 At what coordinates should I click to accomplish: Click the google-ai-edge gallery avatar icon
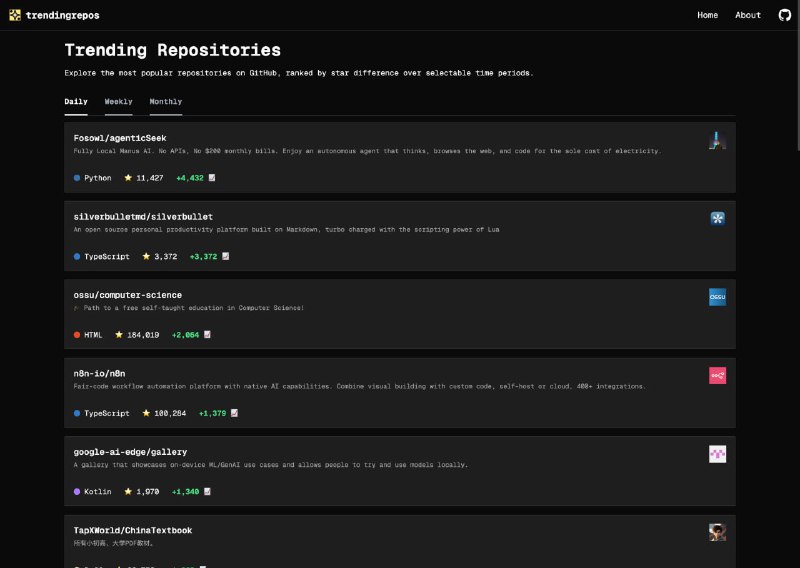(717, 454)
